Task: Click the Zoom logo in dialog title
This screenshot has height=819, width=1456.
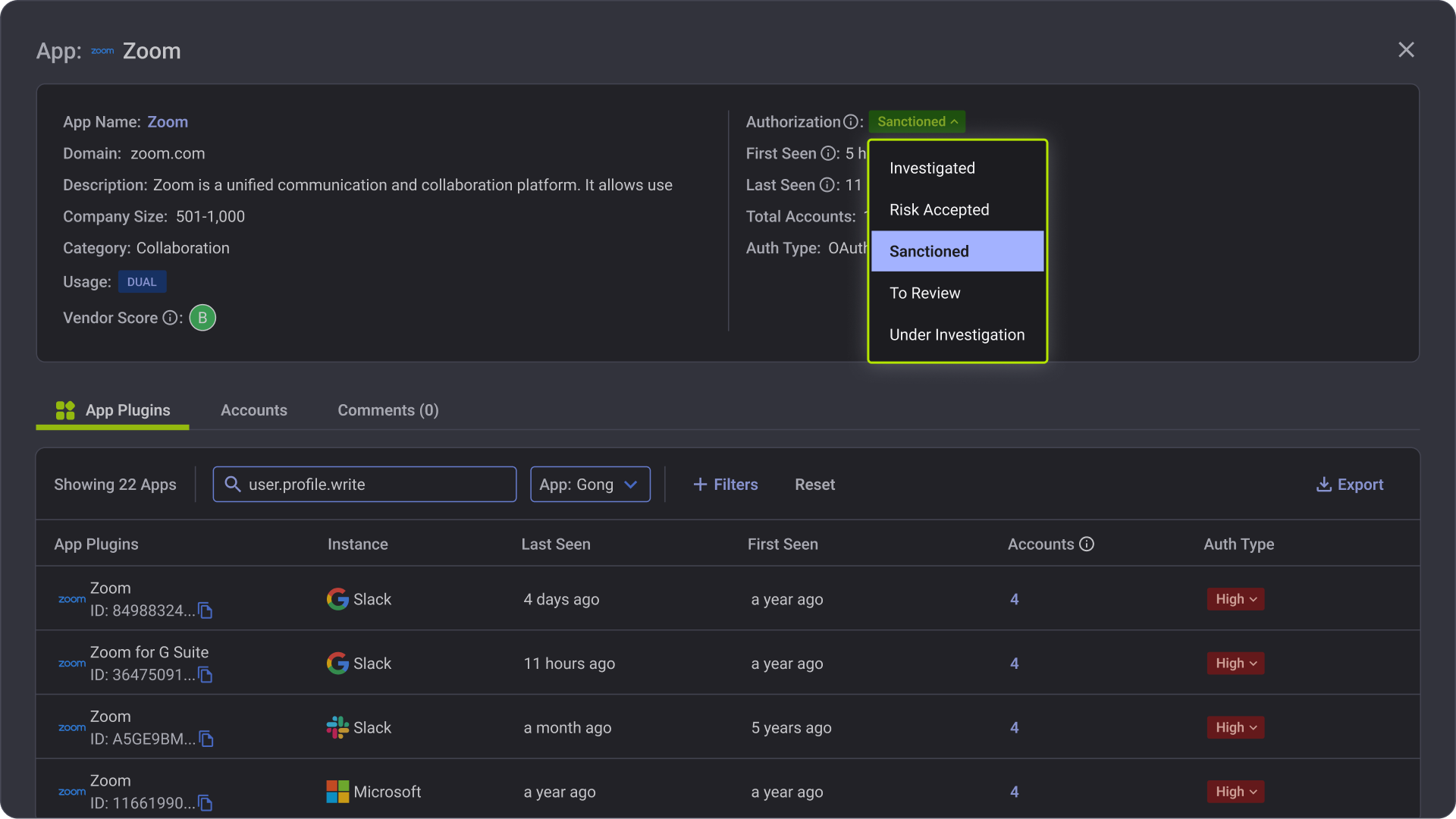Action: tap(102, 51)
